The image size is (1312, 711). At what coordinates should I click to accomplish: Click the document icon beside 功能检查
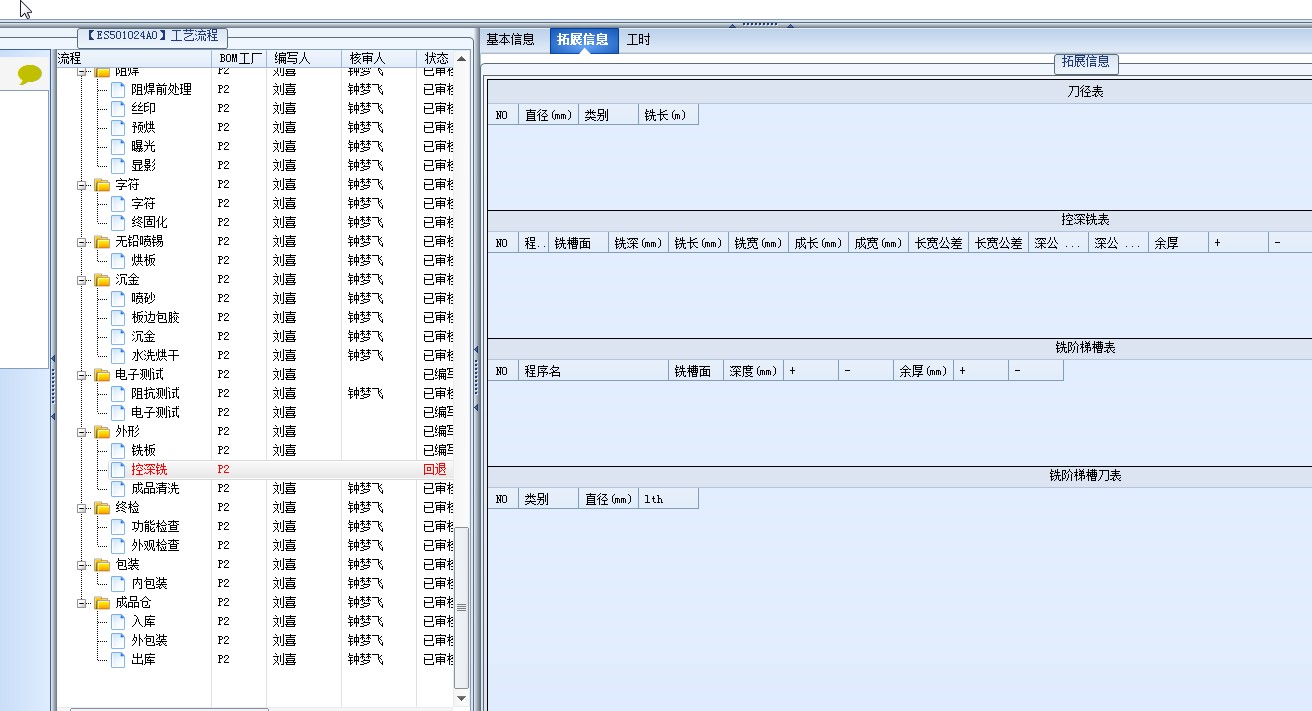point(118,526)
